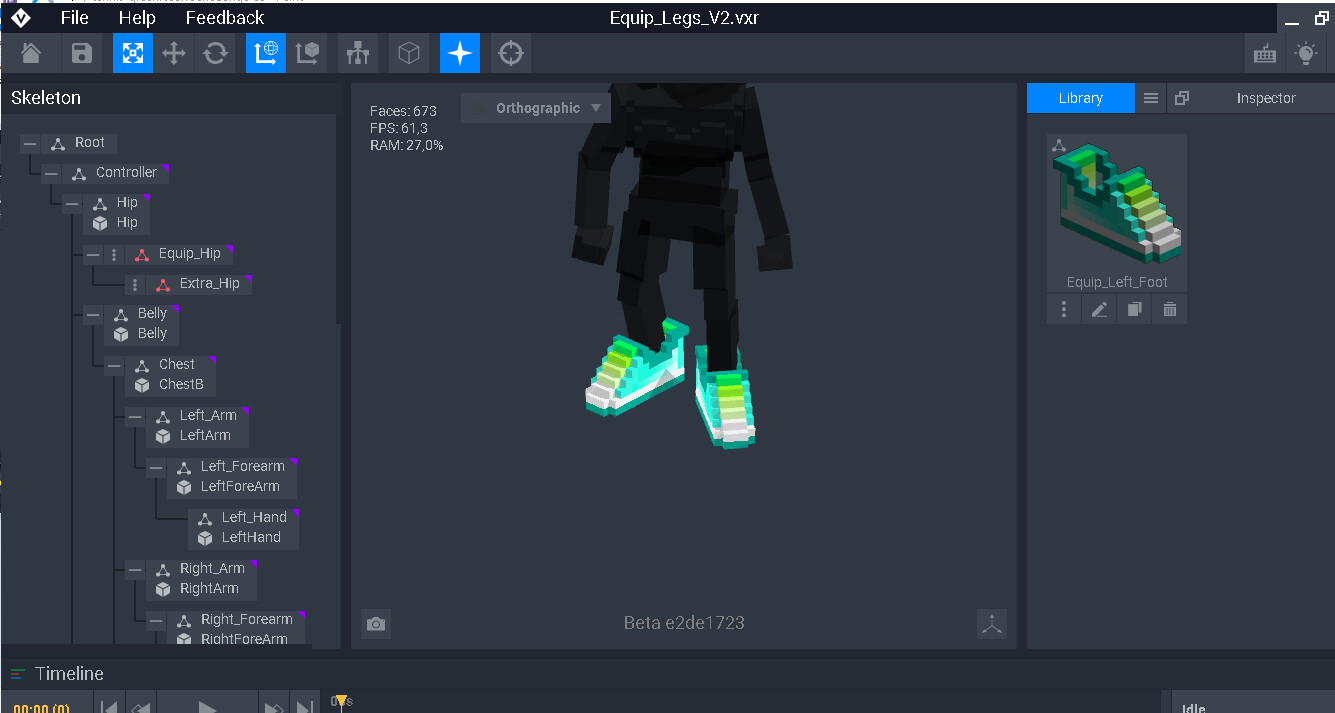Click the yellow playhead marker at 0s
This screenshot has height=713, width=1335.
coord(340,701)
